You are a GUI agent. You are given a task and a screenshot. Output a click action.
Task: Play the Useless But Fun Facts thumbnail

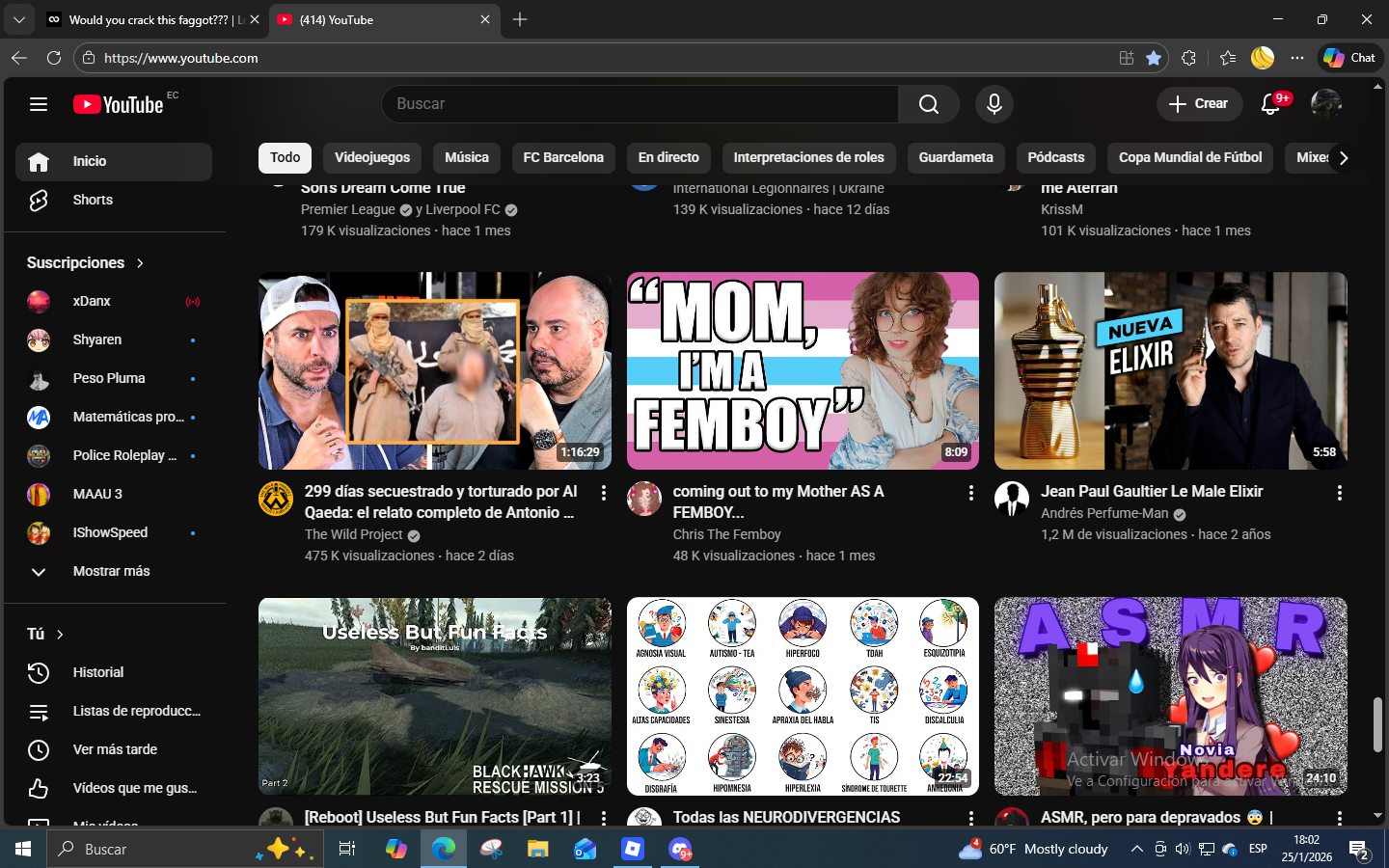click(435, 696)
